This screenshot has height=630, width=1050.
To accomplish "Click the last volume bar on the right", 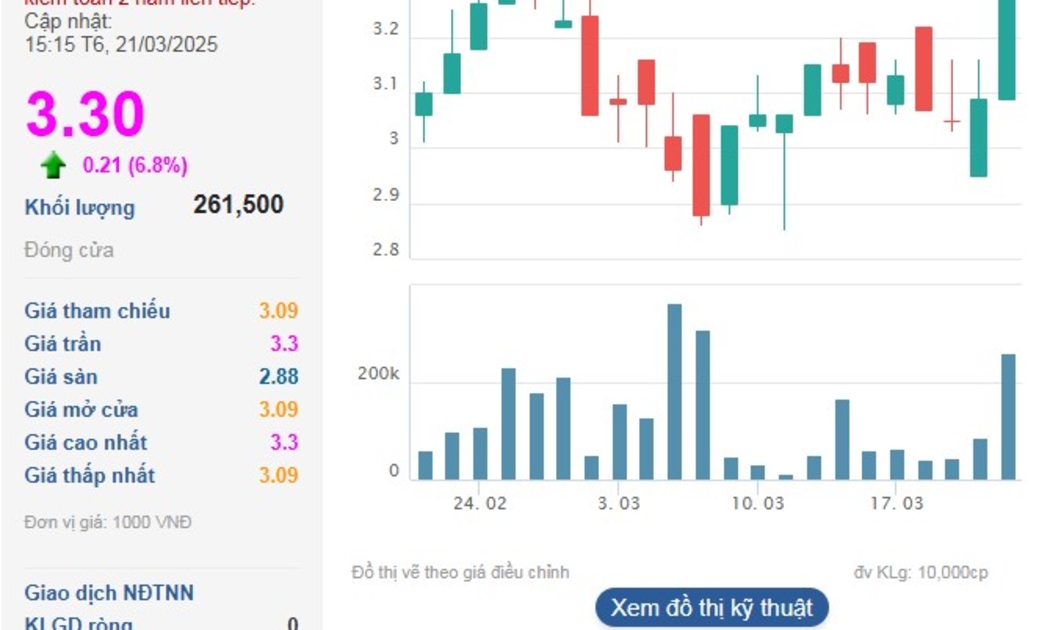I will coord(1008,417).
